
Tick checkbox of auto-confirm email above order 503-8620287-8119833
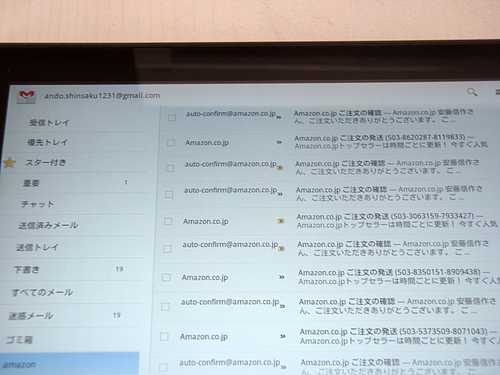pos(172,118)
